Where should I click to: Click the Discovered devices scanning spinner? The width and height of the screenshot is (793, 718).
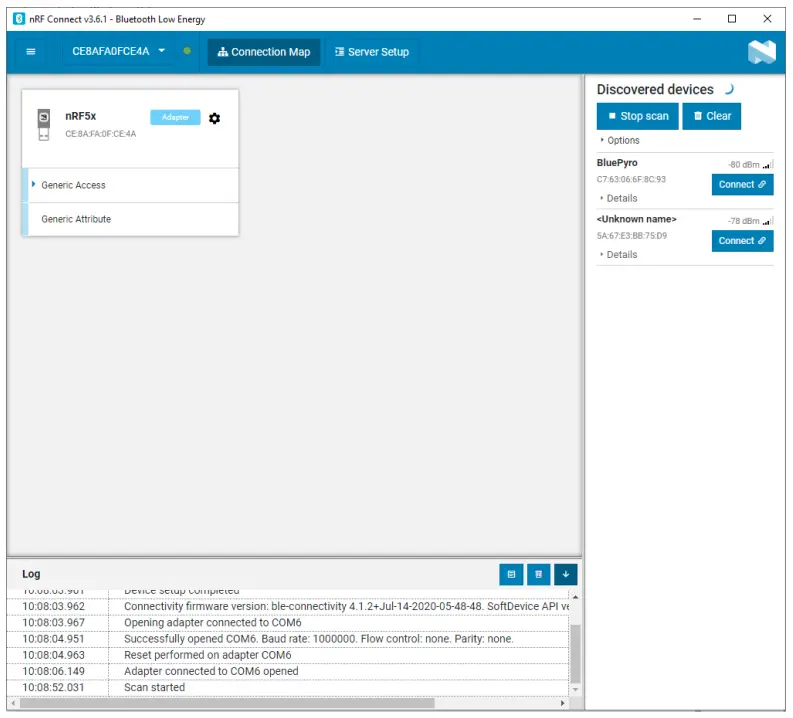(x=729, y=89)
